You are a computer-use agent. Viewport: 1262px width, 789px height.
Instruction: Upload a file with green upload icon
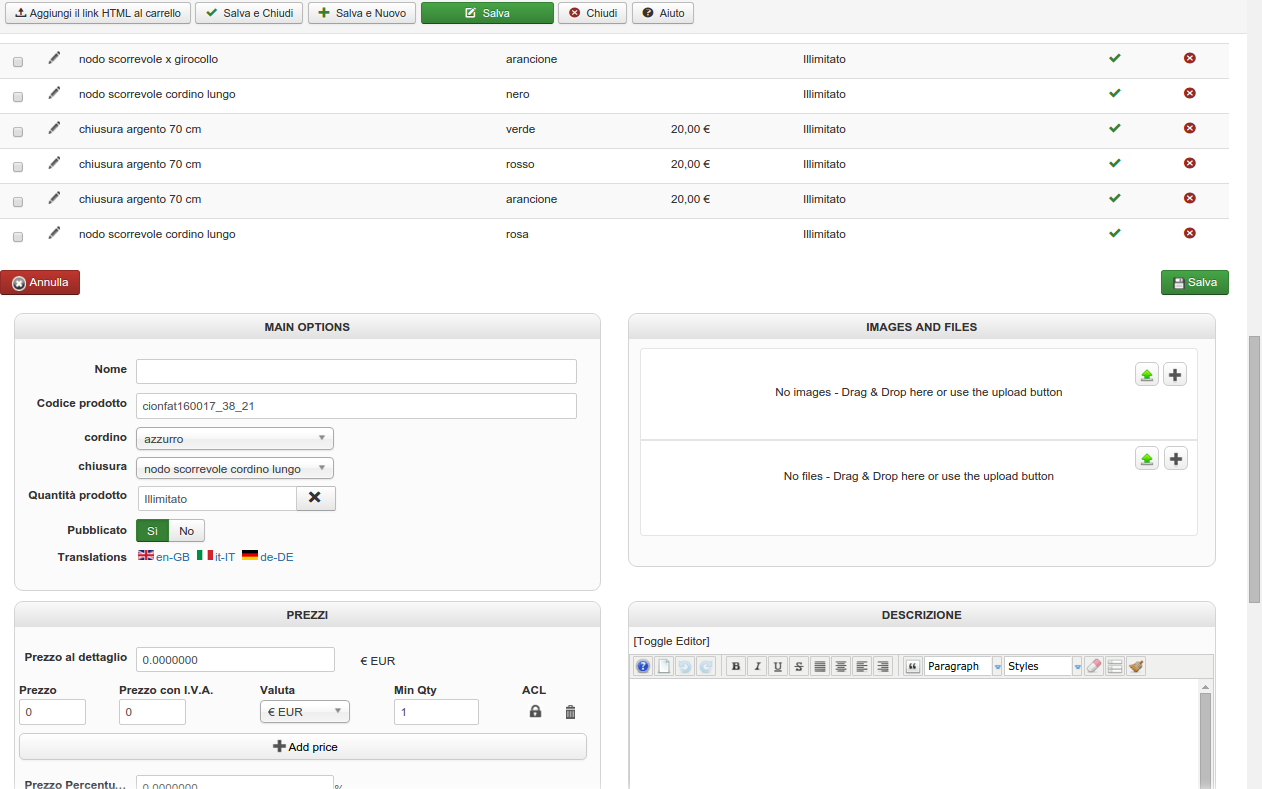1147,459
